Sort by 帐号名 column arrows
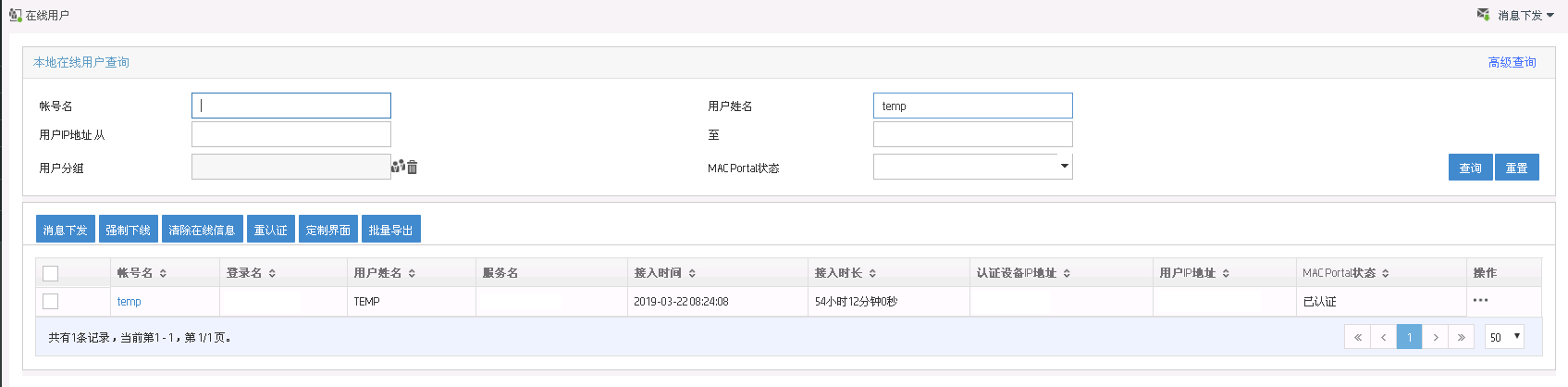Screen dimensions: 1568x387 [x=163, y=273]
